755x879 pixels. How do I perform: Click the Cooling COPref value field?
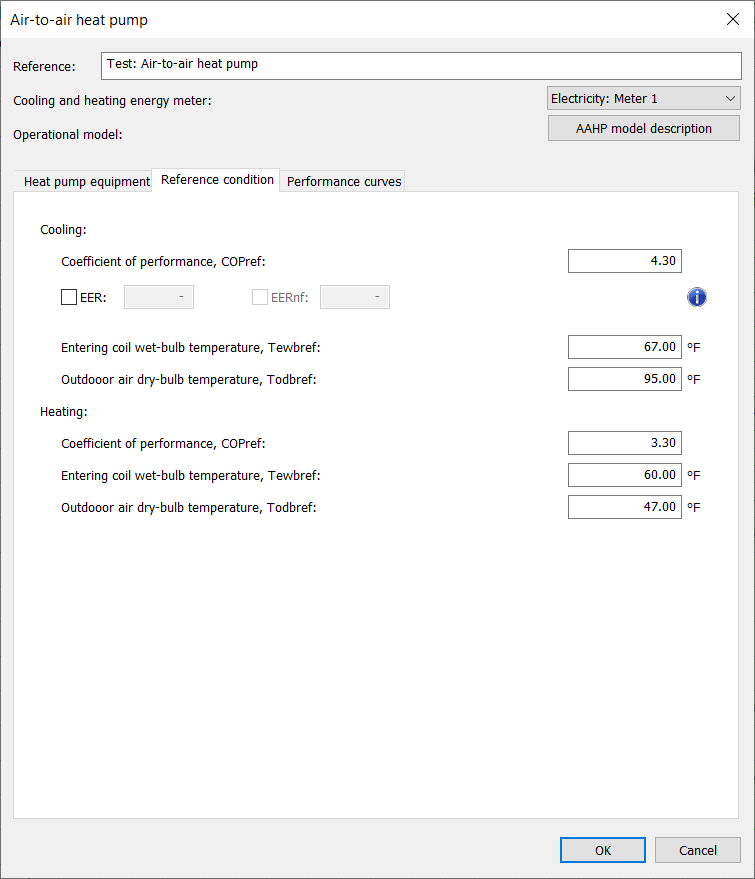pyautogui.click(x=624, y=261)
